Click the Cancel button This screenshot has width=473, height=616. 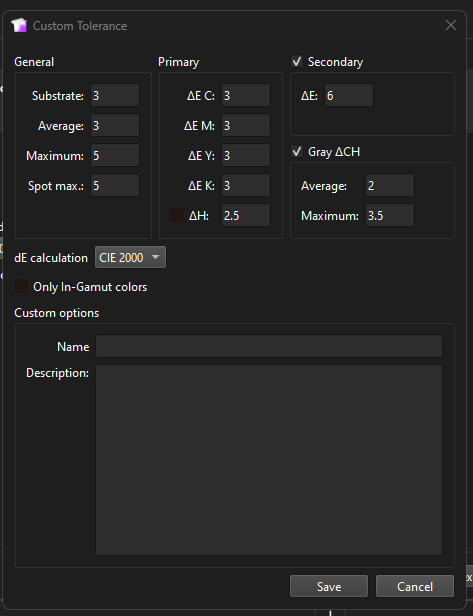pyautogui.click(x=415, y=586)
